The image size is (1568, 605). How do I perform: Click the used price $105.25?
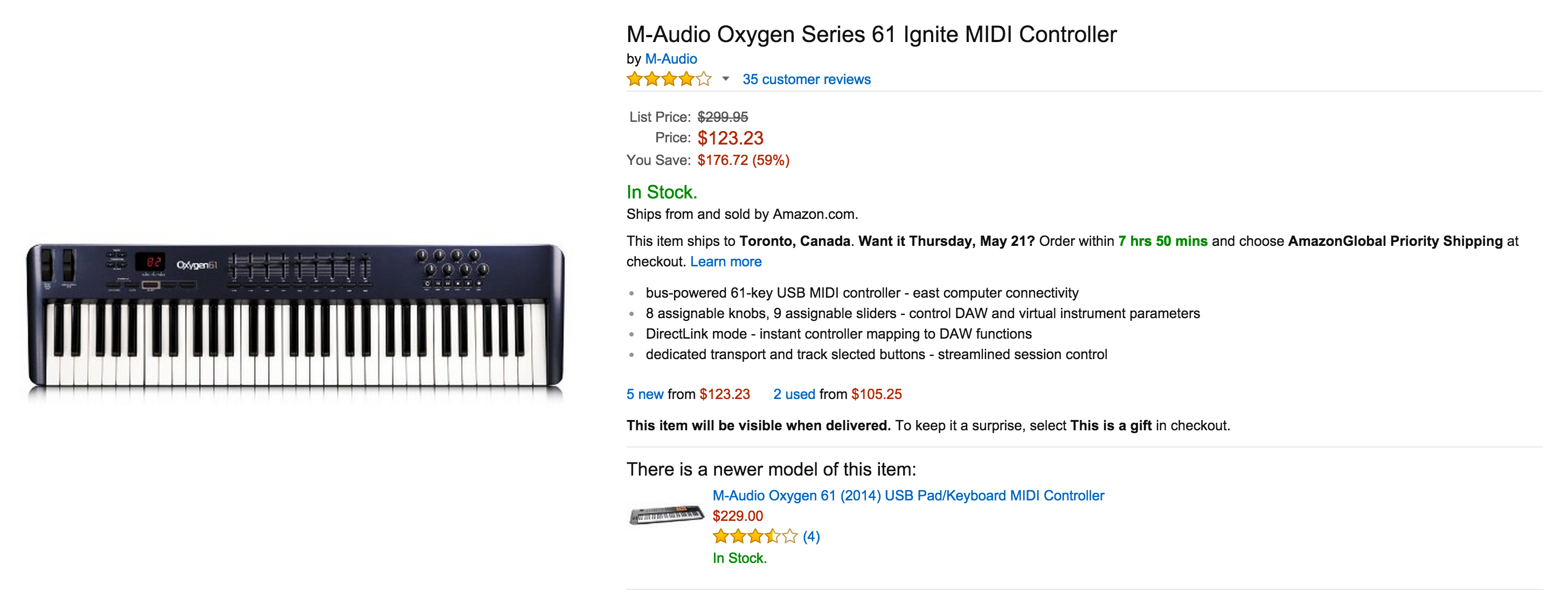coord(876,394)
